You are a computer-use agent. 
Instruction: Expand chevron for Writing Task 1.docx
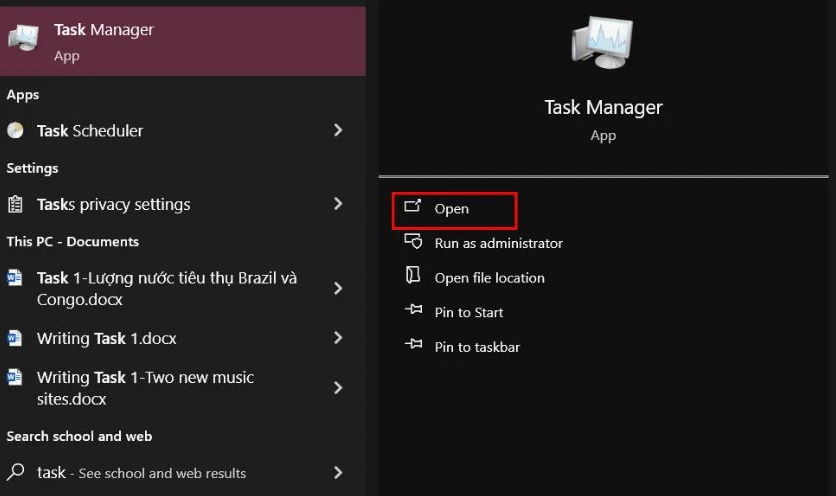tap(337, 338)
